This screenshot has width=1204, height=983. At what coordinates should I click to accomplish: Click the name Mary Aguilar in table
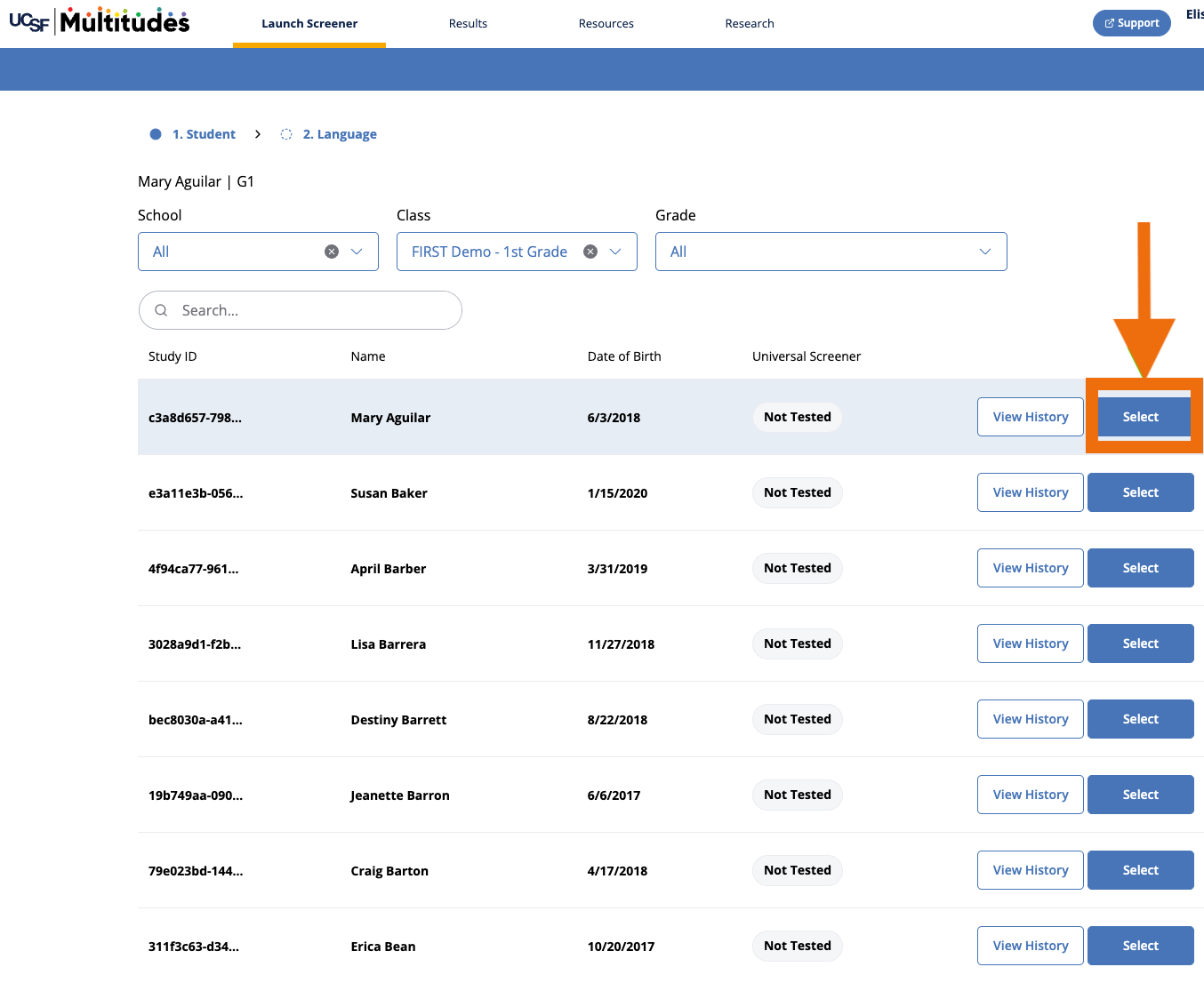pyautogui.click(x=390, y=418)
